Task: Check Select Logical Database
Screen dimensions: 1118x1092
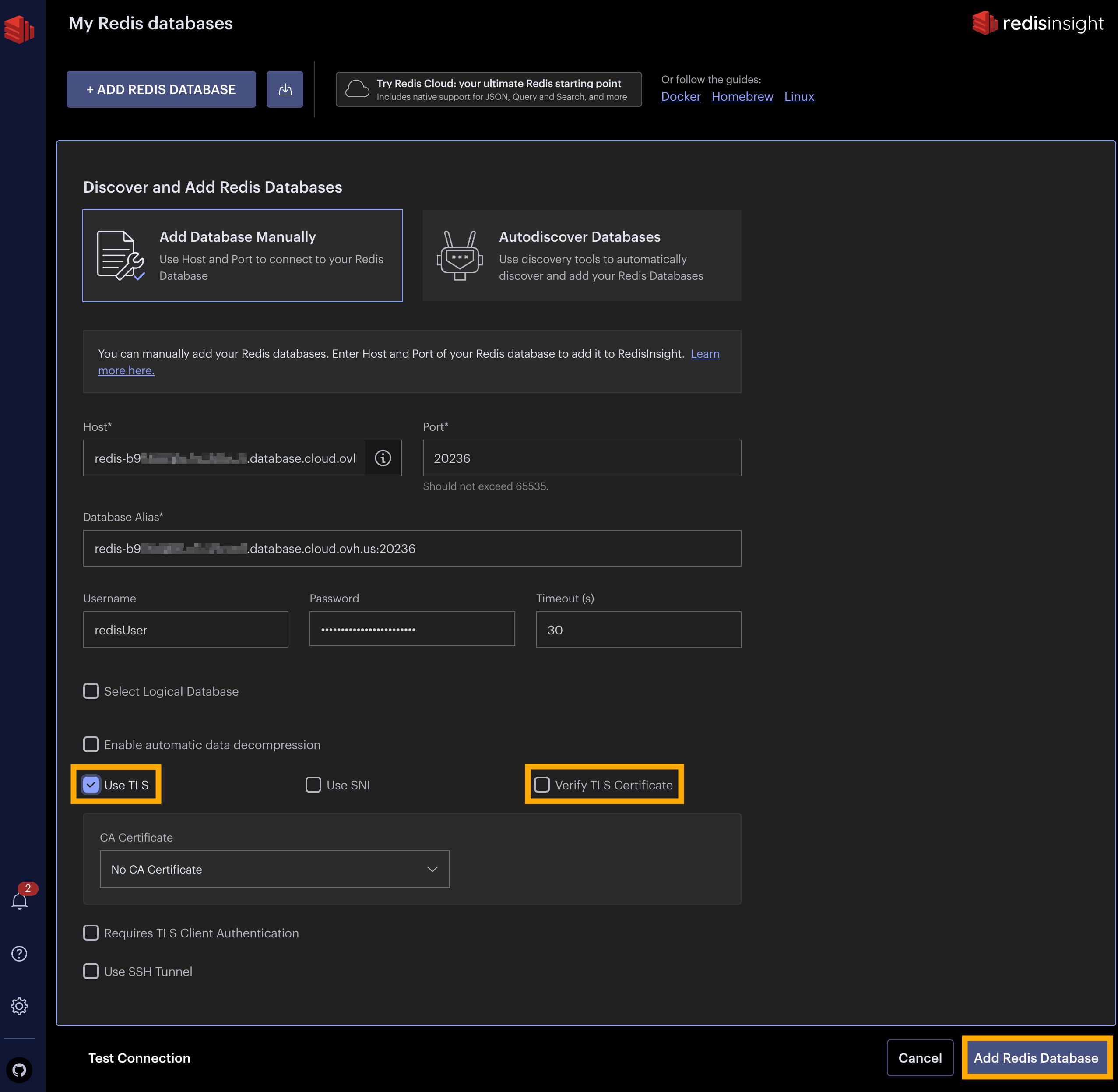Action: click(x=91, y=691)
